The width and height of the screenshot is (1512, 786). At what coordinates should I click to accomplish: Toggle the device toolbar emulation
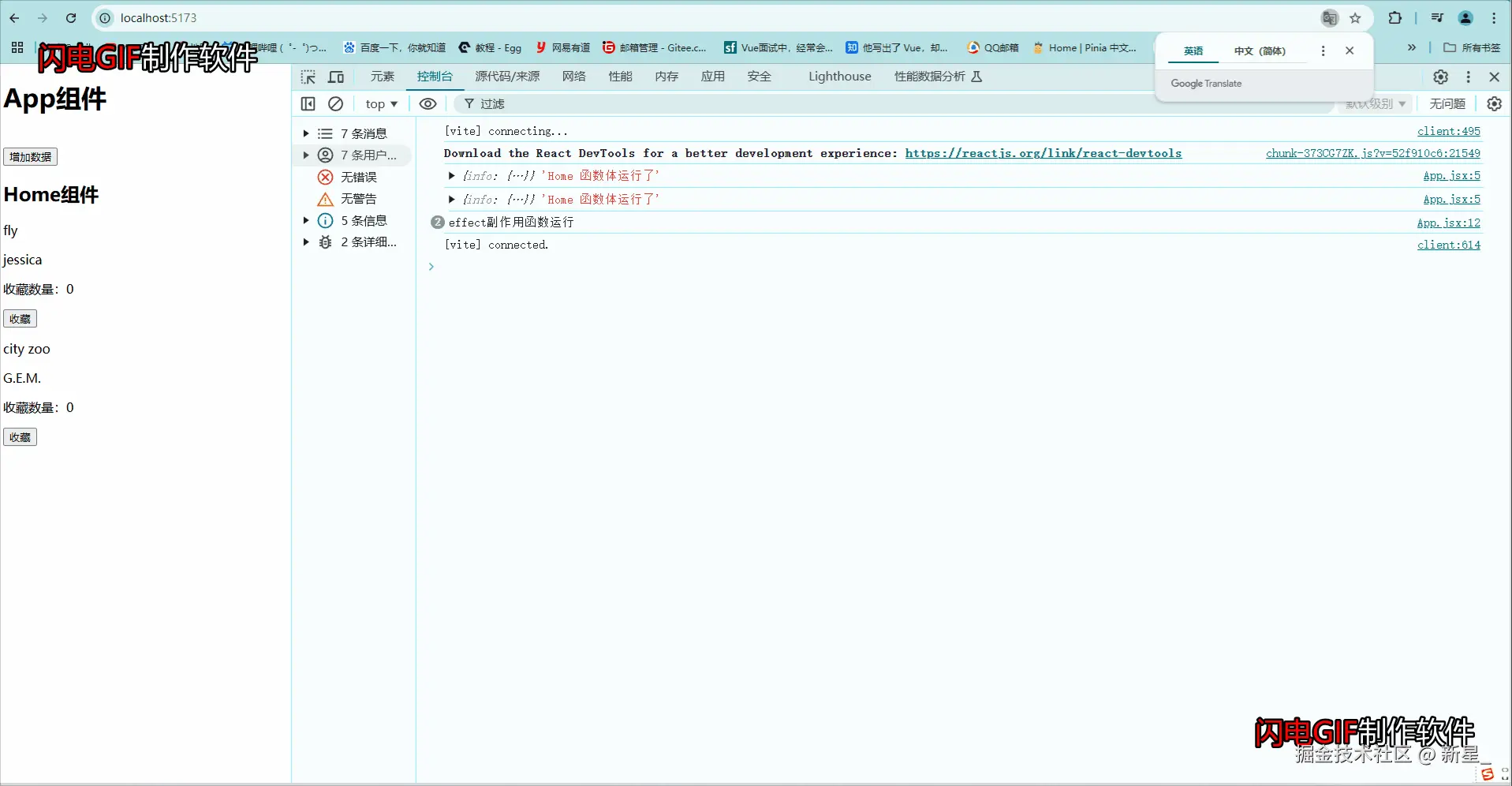[x=335, y=77]
